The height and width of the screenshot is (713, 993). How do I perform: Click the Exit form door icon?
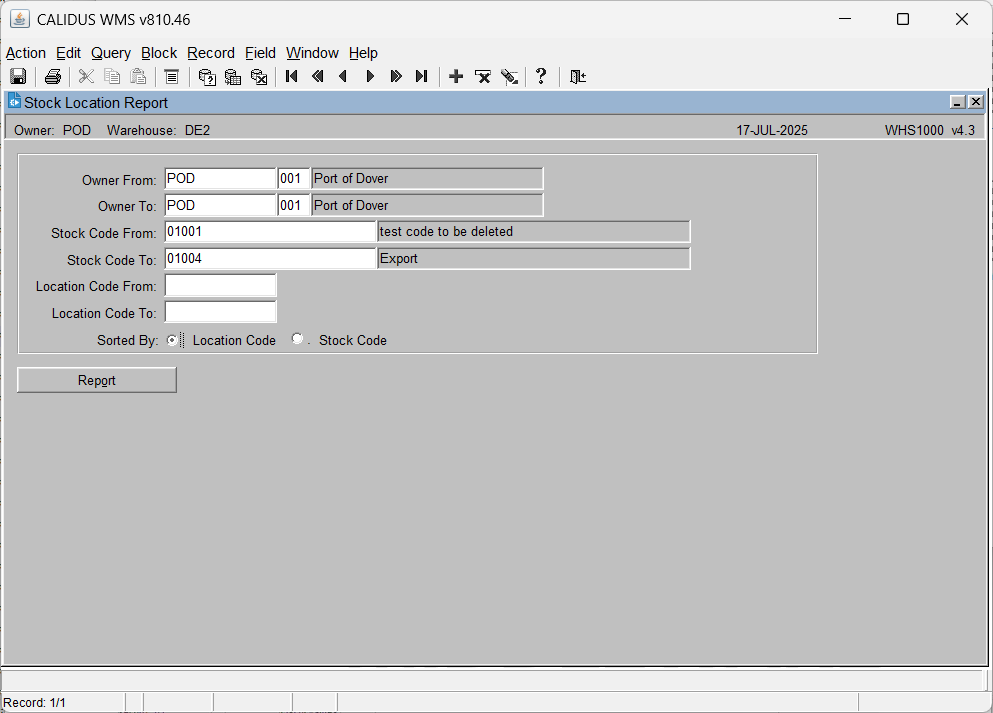pos(578,77)
